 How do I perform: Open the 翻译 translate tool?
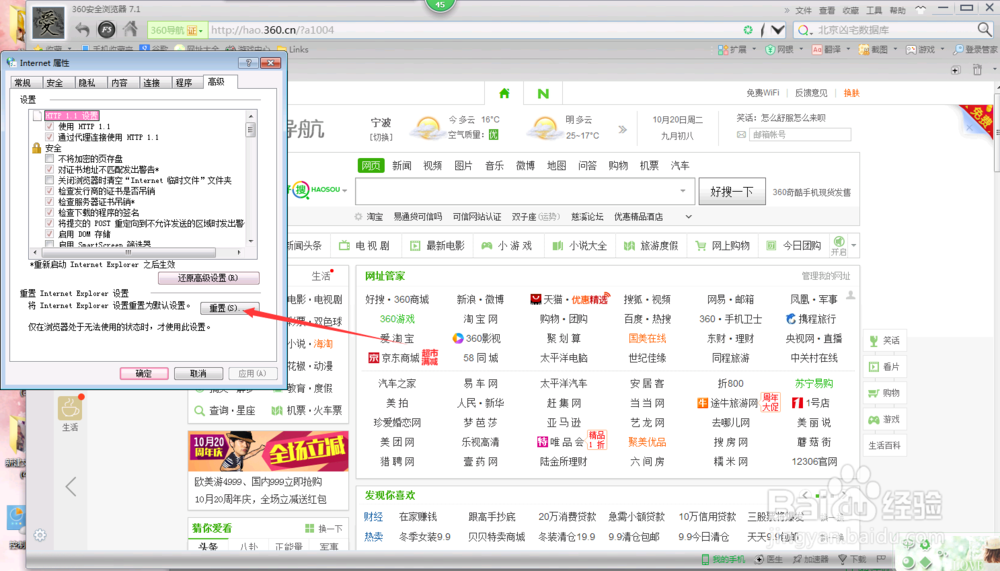point(826,49)
